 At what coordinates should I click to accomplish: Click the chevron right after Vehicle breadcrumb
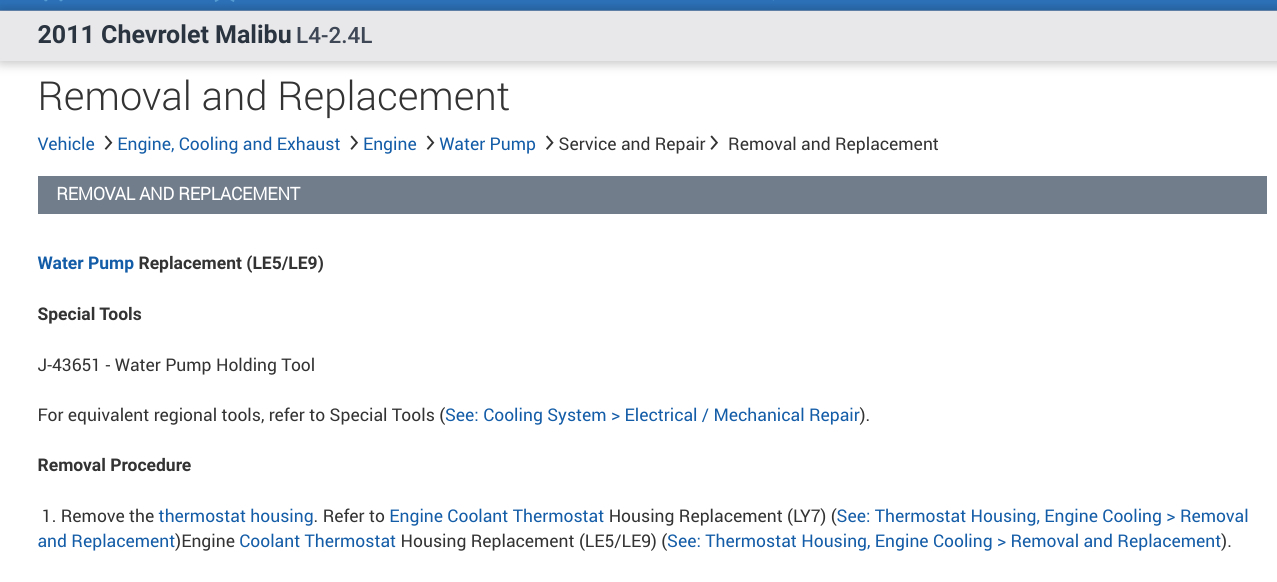(x=107, y=144)
